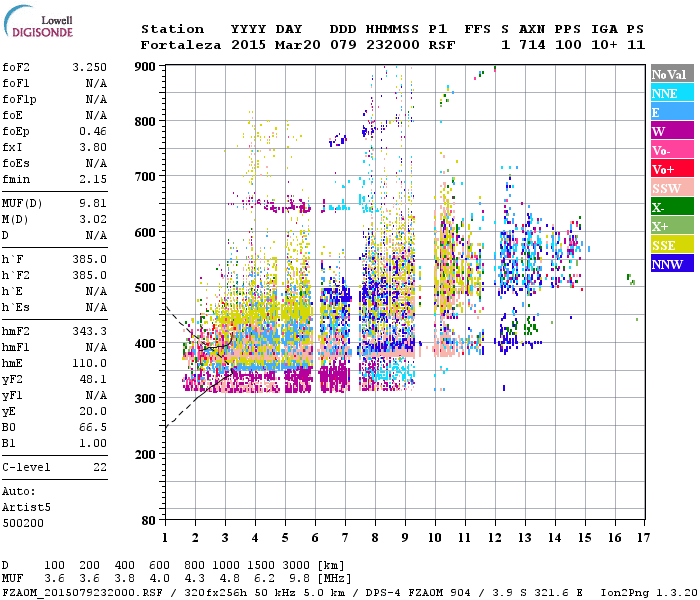The image size is (700, 600).
Task: Click the 10 MHz x-axis label
Action: [435, 538]
